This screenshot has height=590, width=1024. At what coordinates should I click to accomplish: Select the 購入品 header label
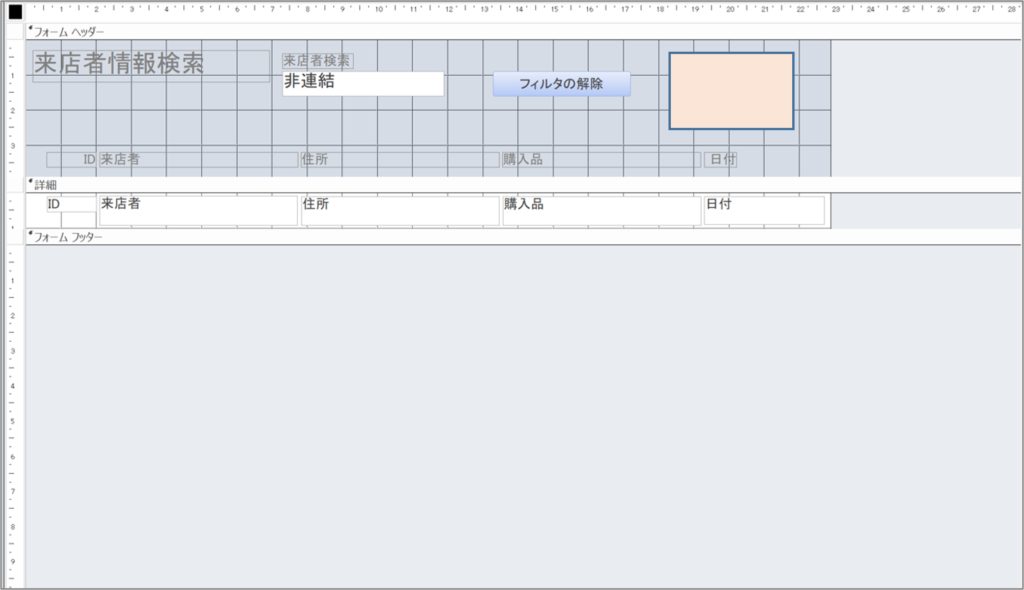coord(601,159)
